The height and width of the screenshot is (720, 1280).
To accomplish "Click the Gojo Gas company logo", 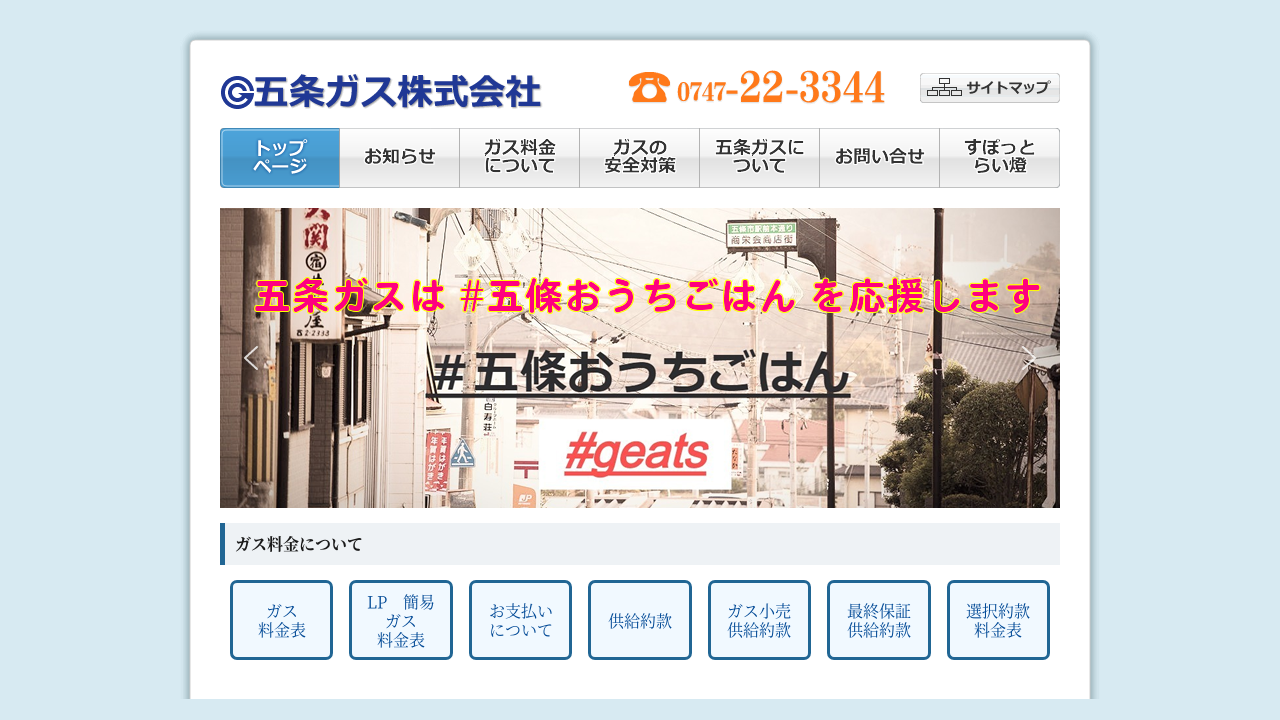I will pyautogui.click(x=380, y=91).
